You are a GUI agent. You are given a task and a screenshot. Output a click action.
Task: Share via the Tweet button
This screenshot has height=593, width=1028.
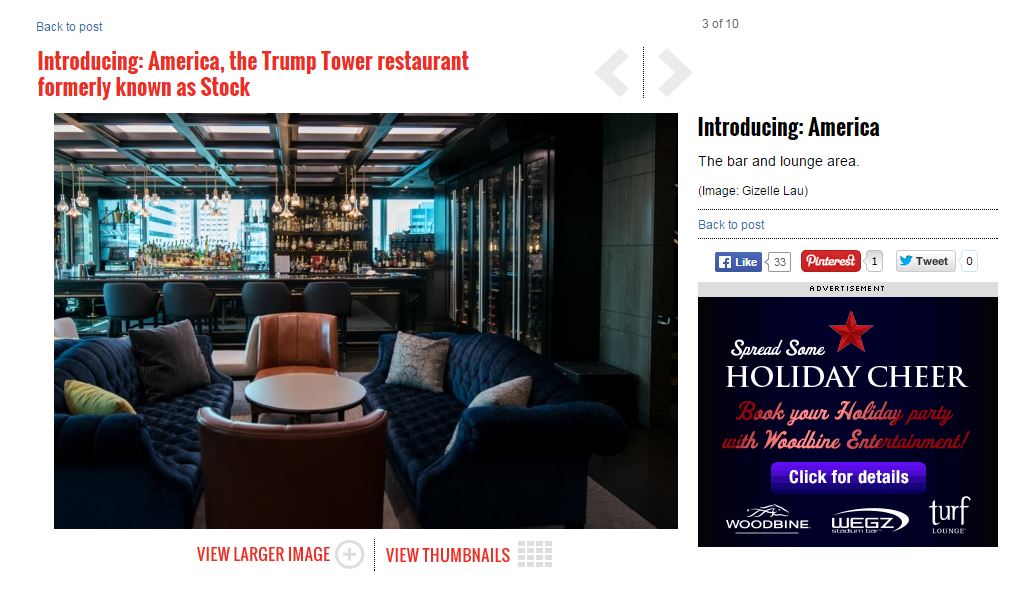point(924,261)
